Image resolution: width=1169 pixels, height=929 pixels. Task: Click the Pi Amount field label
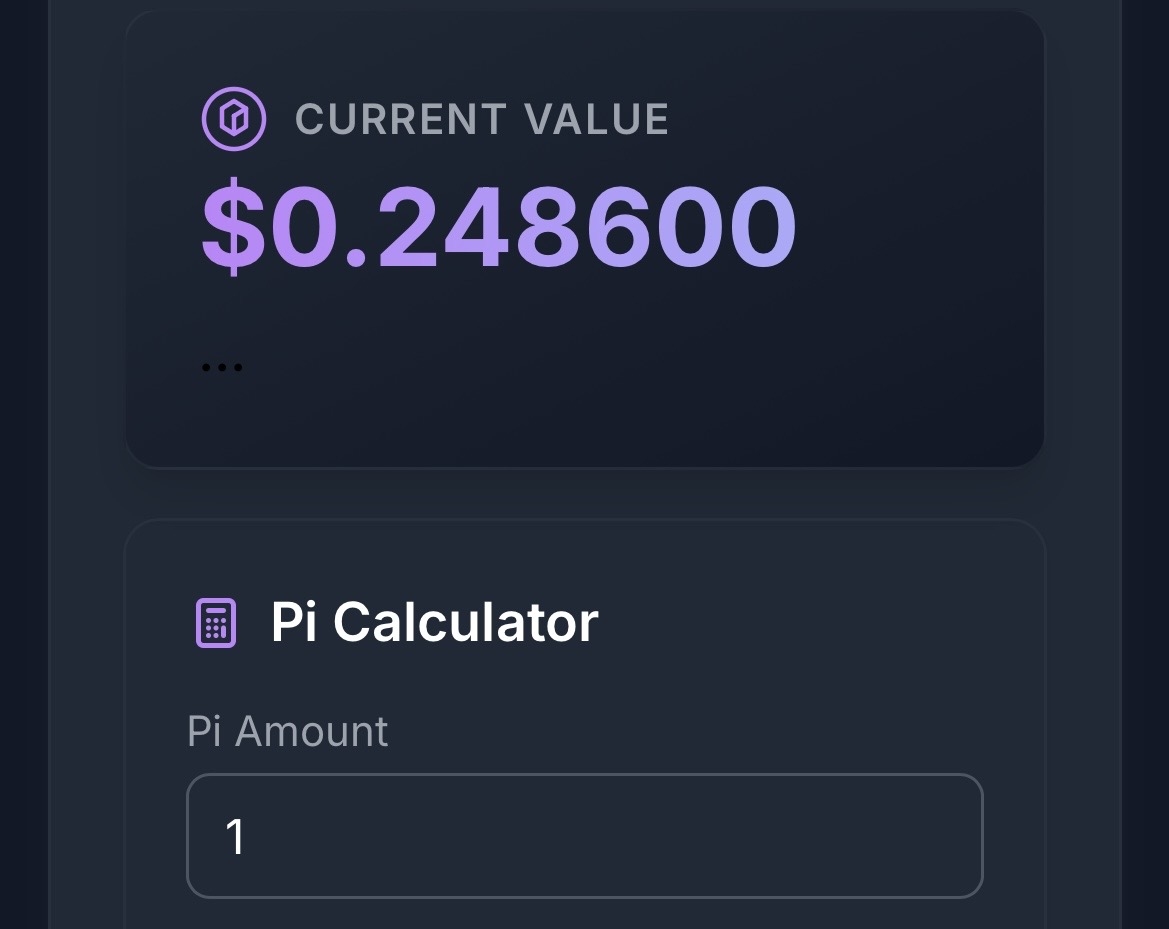[x=287, y=731]
